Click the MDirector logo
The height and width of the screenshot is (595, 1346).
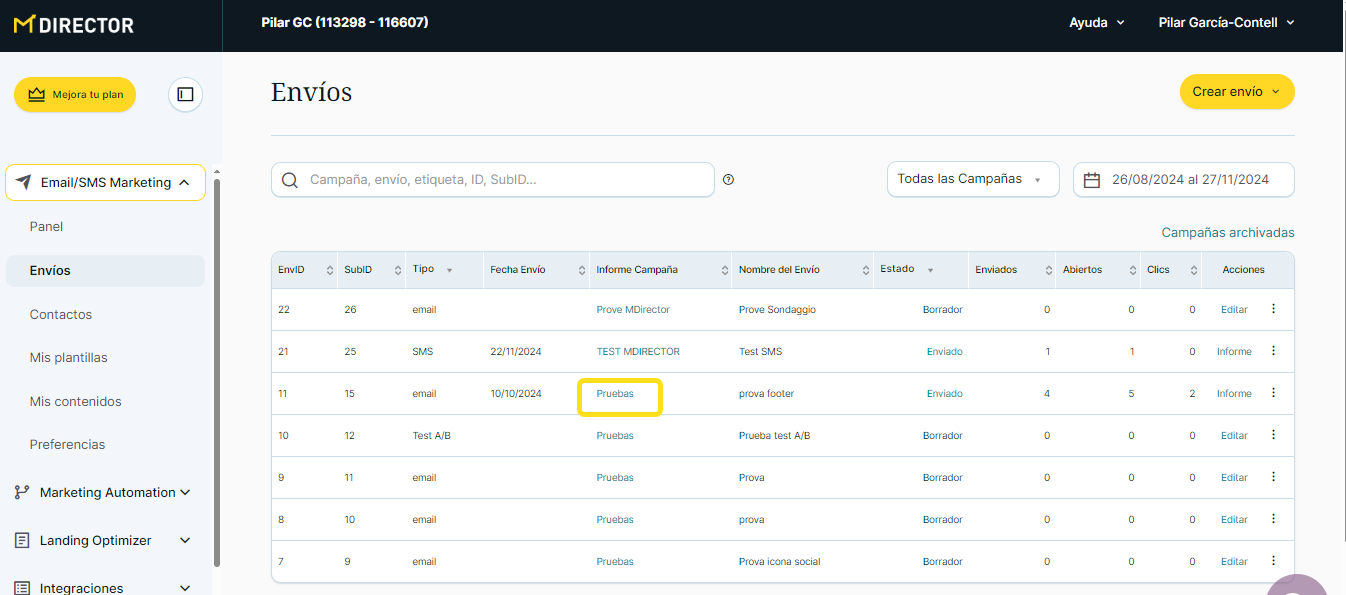coord(74,25)
